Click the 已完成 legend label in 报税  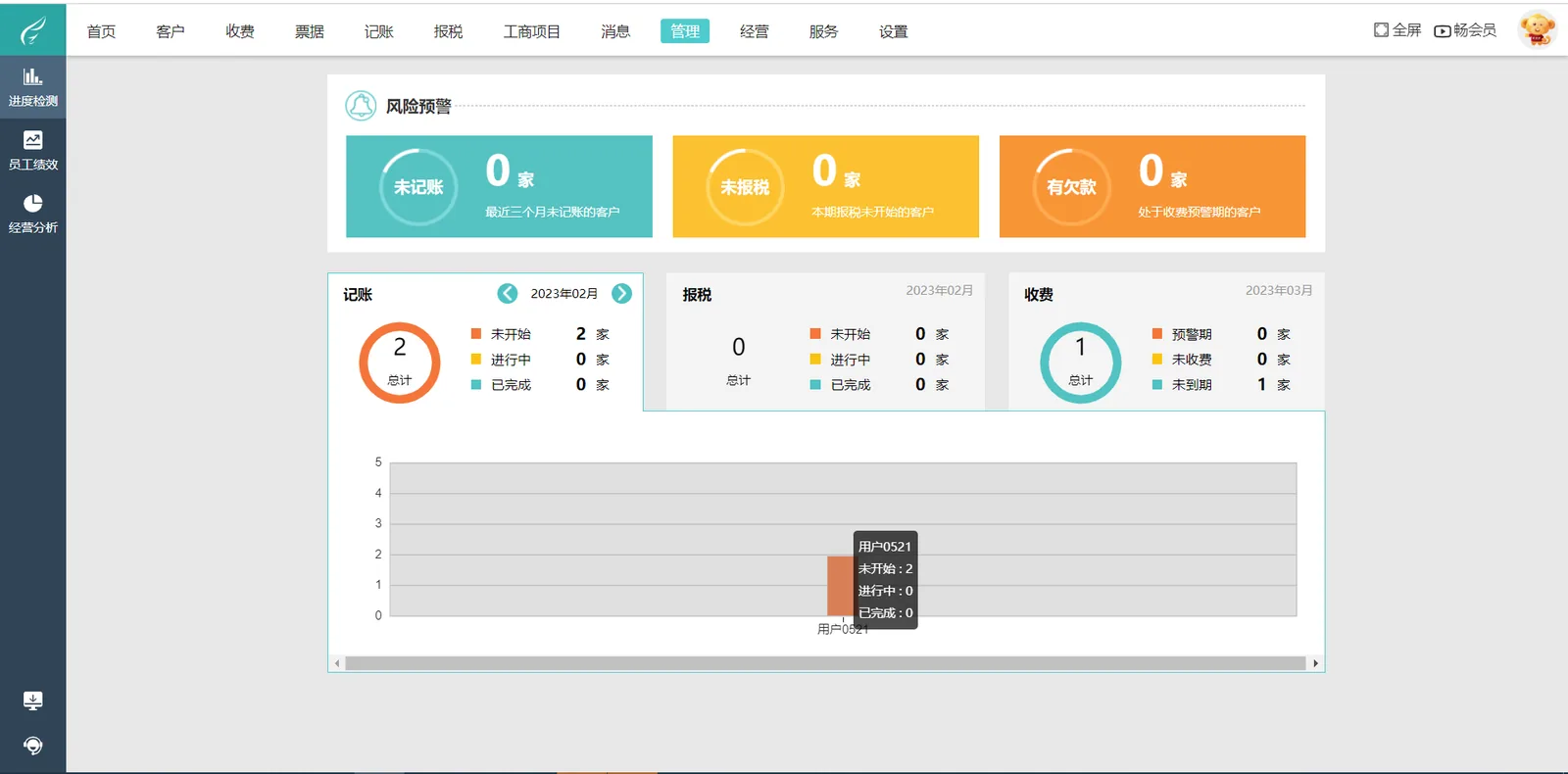coord(851,385)
